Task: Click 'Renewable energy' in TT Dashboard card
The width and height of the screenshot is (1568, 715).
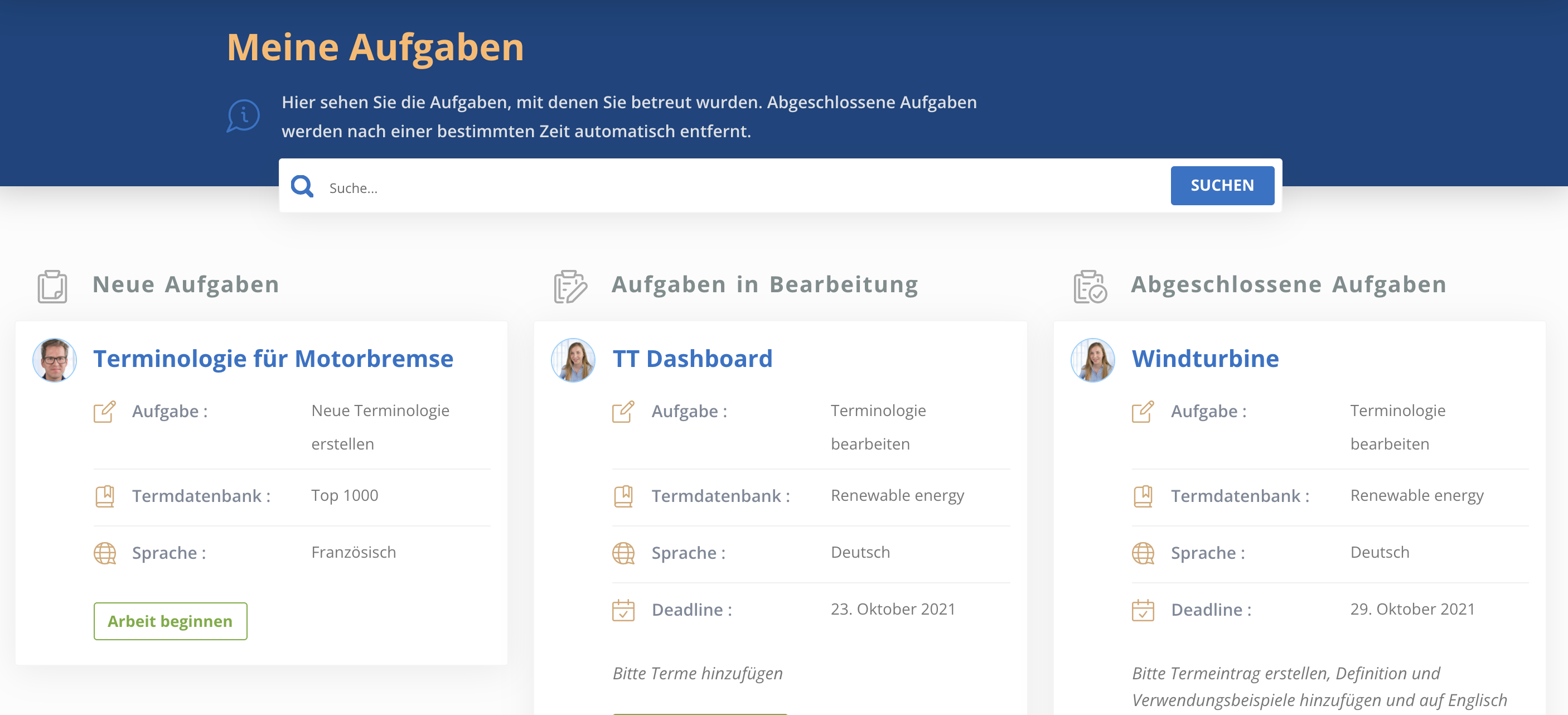Action: (x=897, y=495)
